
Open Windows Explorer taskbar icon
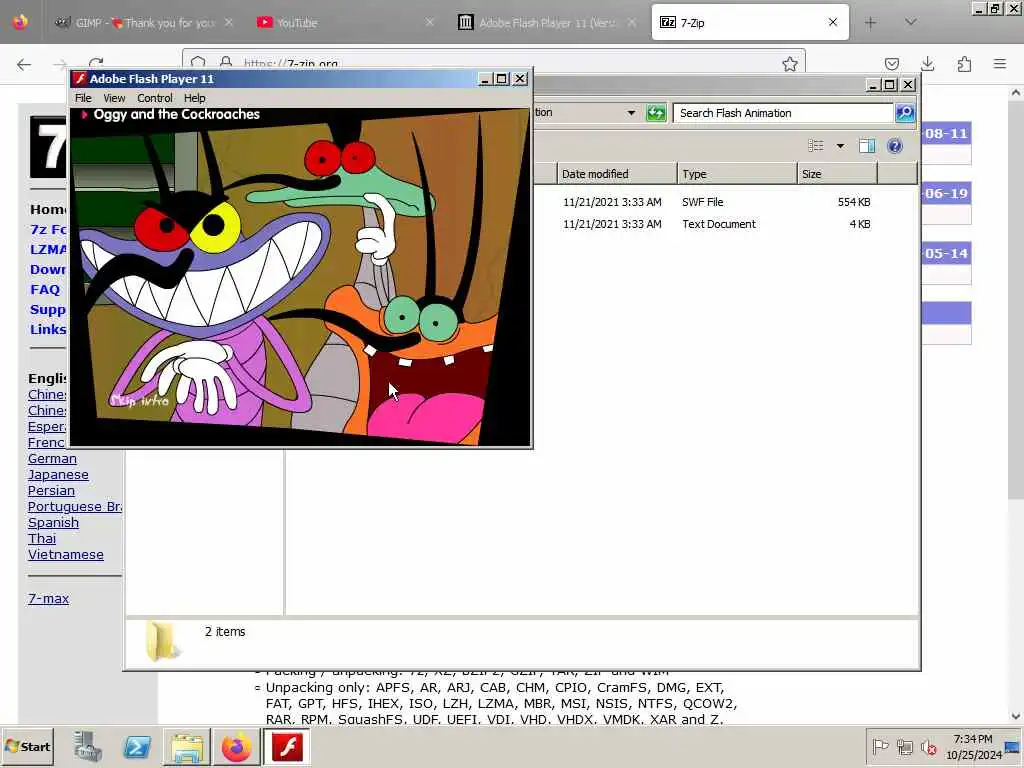pyautogui.click(x=187, y=746)
